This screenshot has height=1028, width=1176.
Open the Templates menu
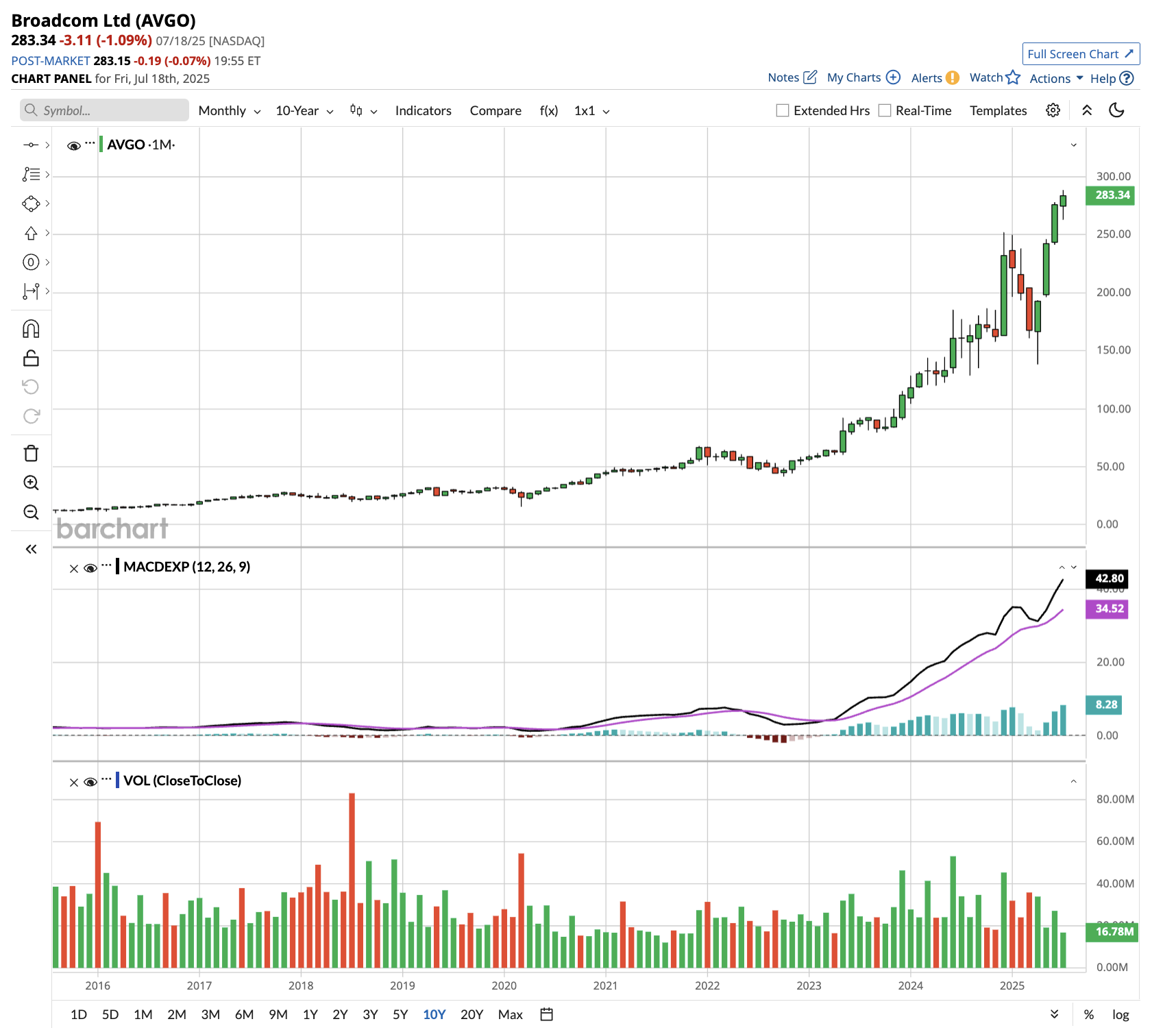[x=998, y=110]
